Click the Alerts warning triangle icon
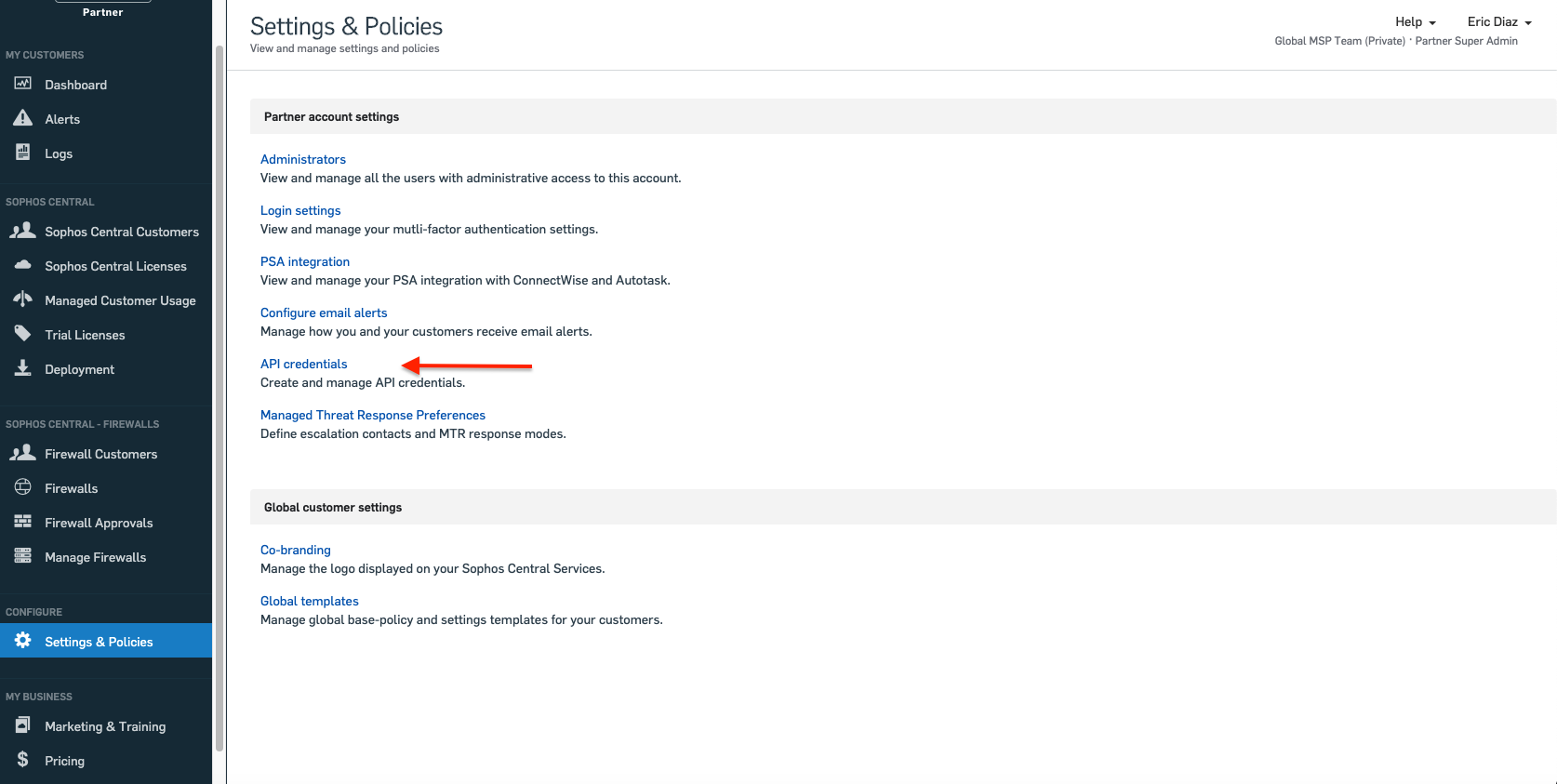 pos(22,118)
